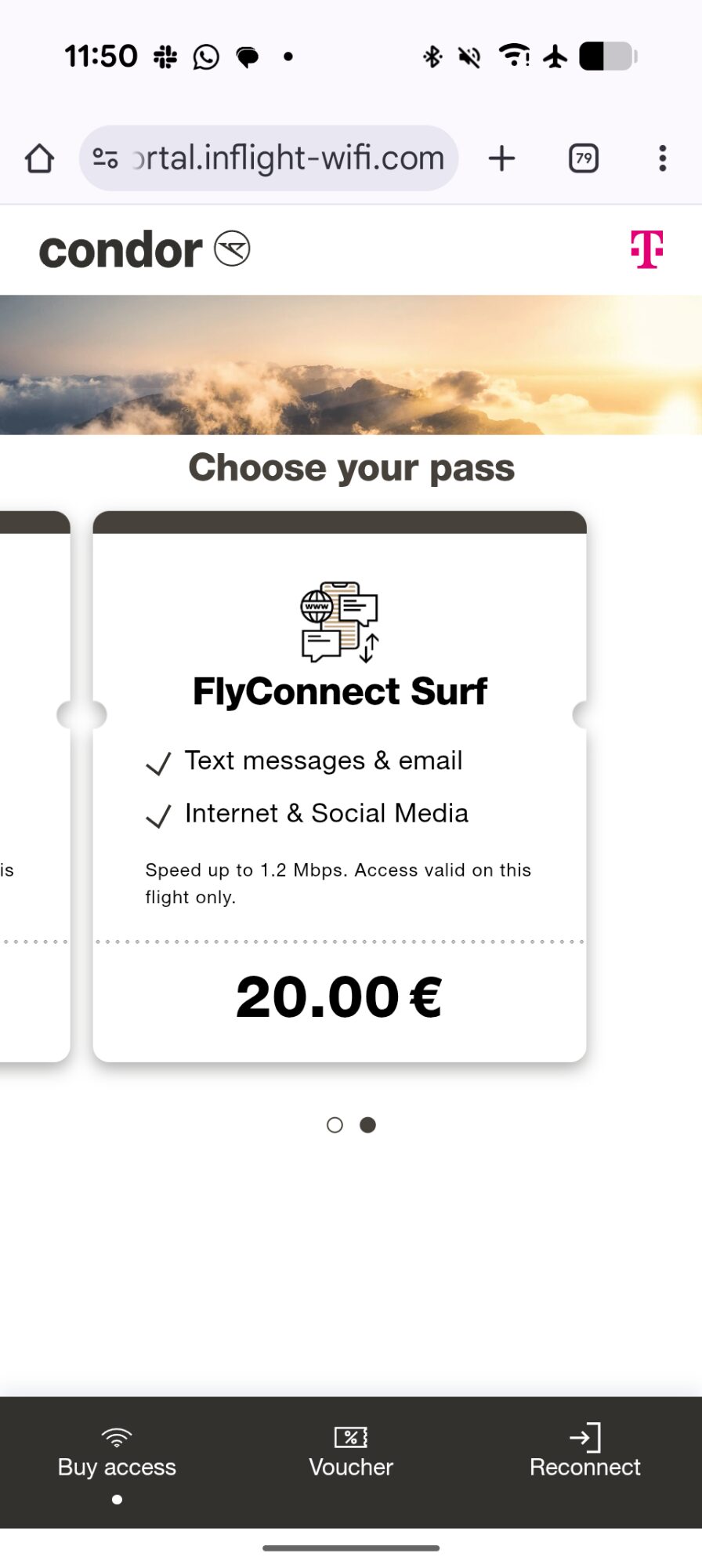The width and height of the screenshot is (702, 1568).
Task: Open a new tab with plus icon
Action: click(x=501, y=158)
